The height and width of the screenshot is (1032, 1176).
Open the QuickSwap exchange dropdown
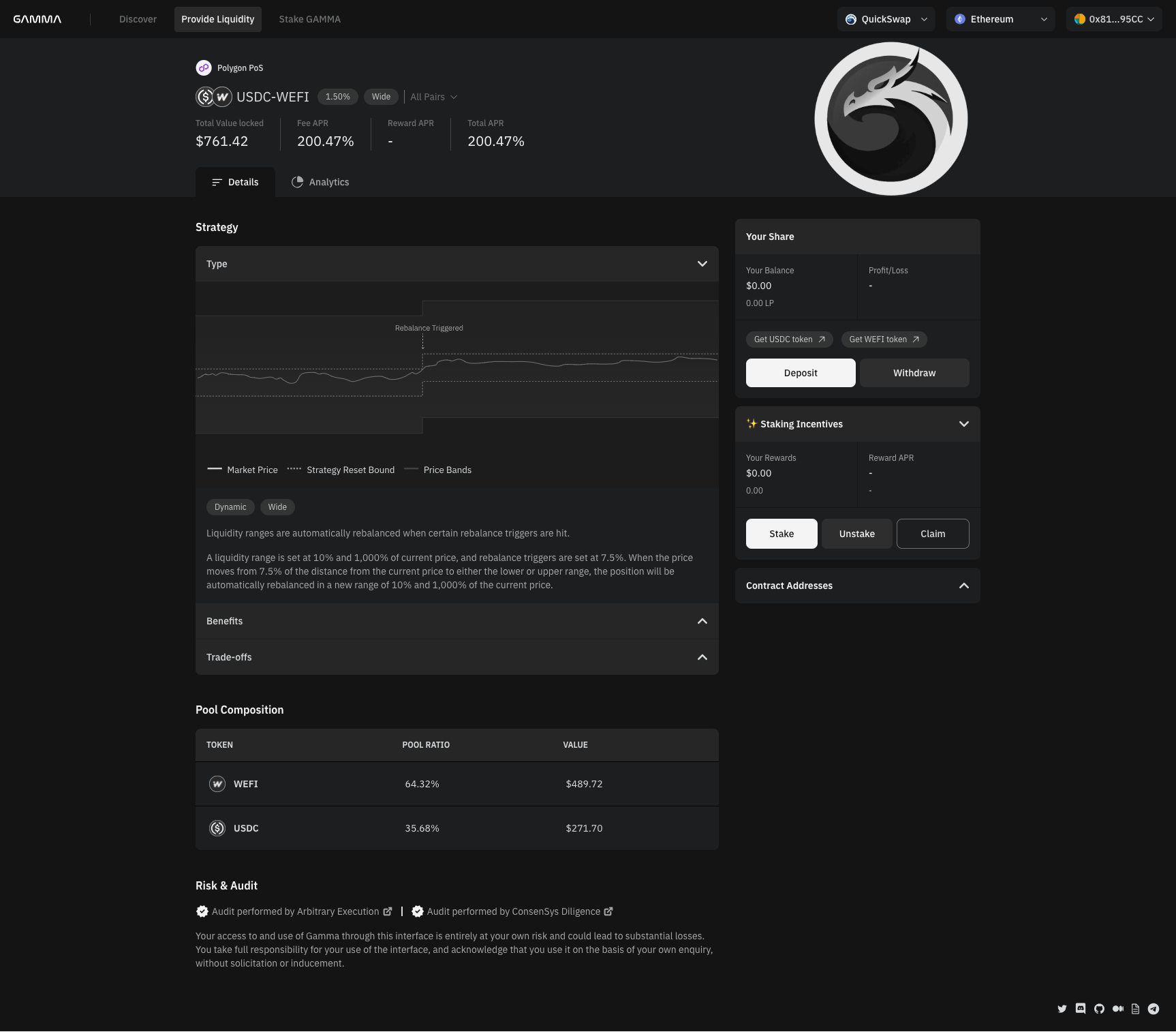tap(886, 19)
